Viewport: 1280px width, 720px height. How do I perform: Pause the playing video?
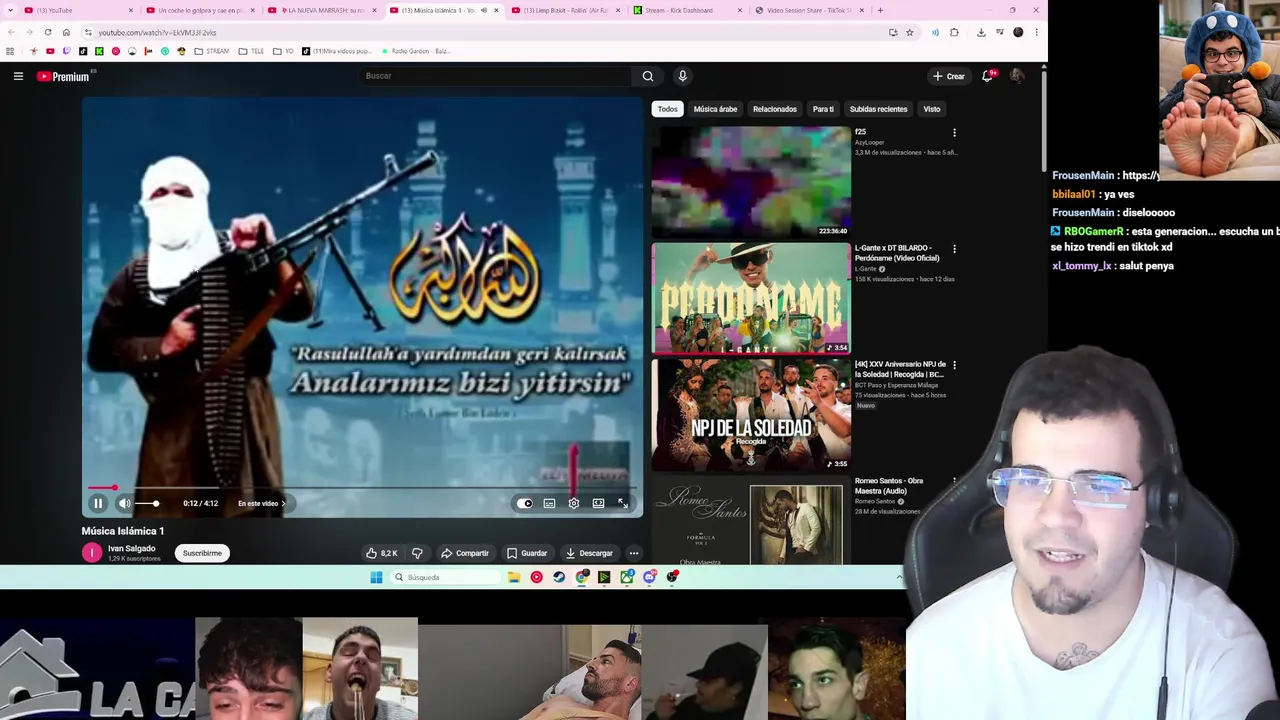pos(98,503)
